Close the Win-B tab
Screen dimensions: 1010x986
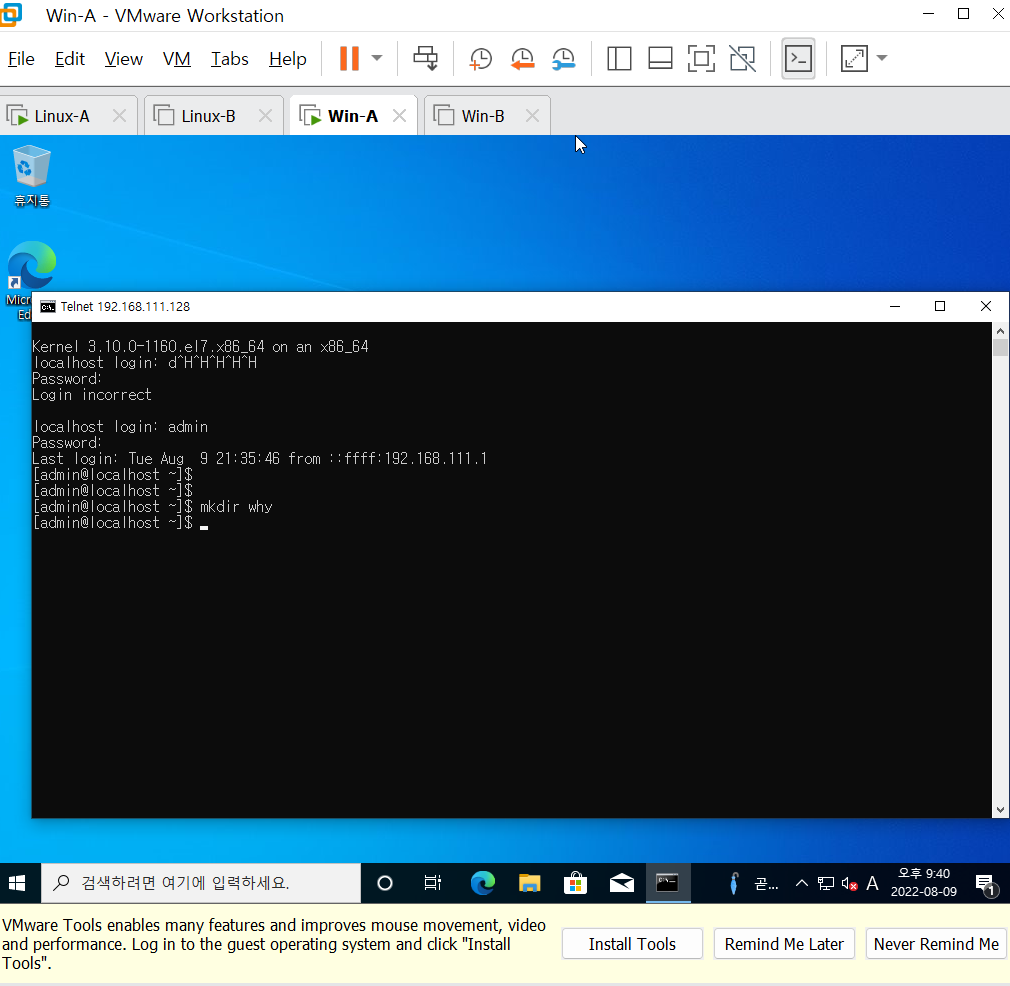(532, 116)
